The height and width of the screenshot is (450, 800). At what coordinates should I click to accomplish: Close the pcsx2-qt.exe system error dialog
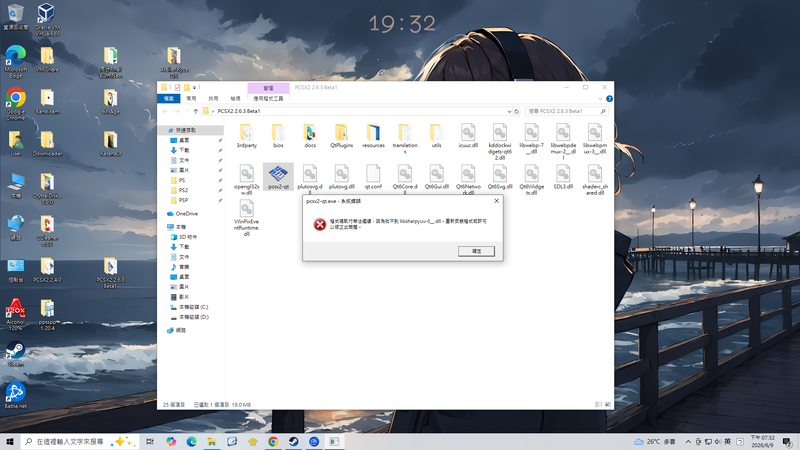pos(496,201)
